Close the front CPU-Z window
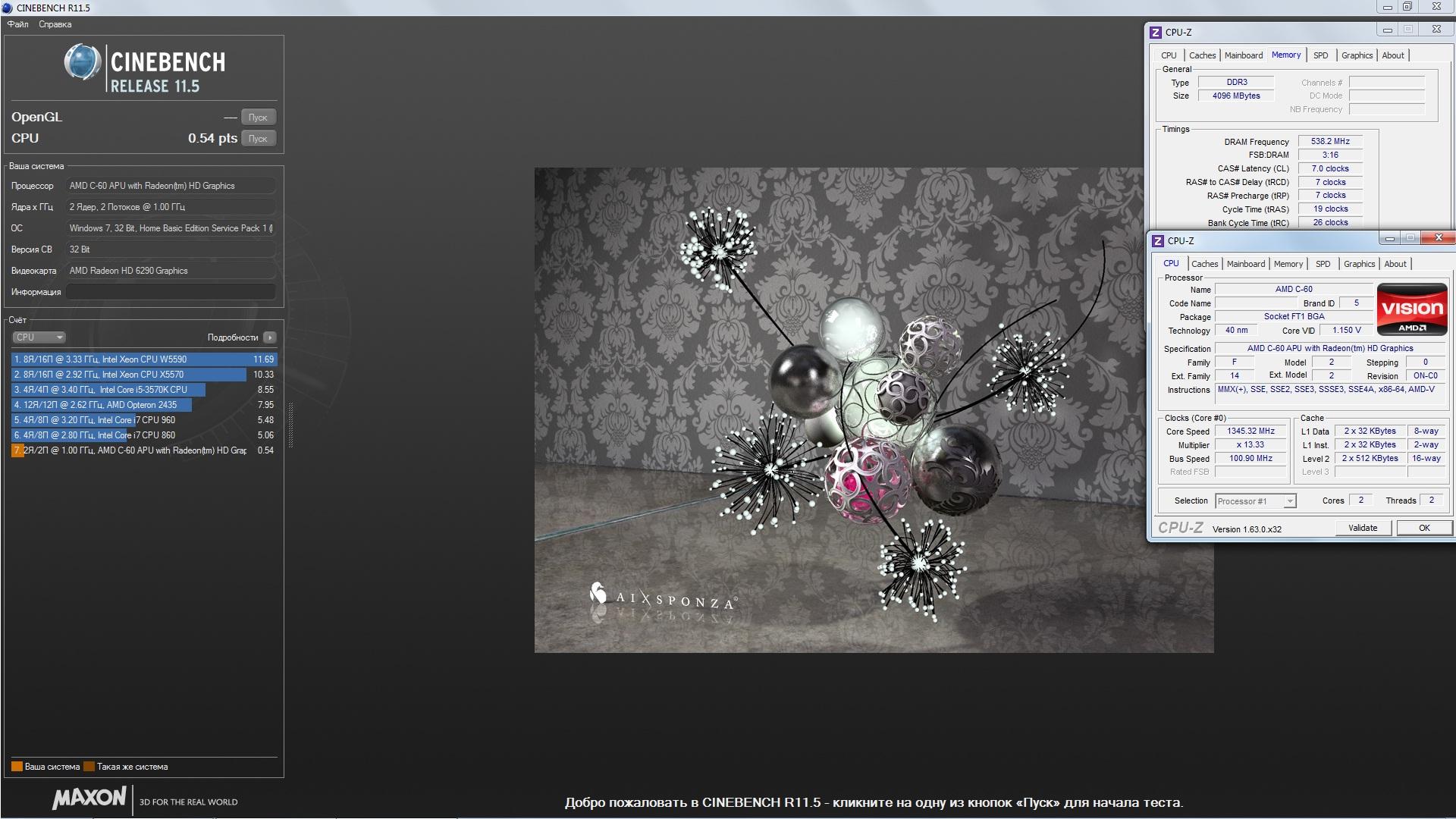This screenshot has height=819, width=1456. (x=1439, y=238)
